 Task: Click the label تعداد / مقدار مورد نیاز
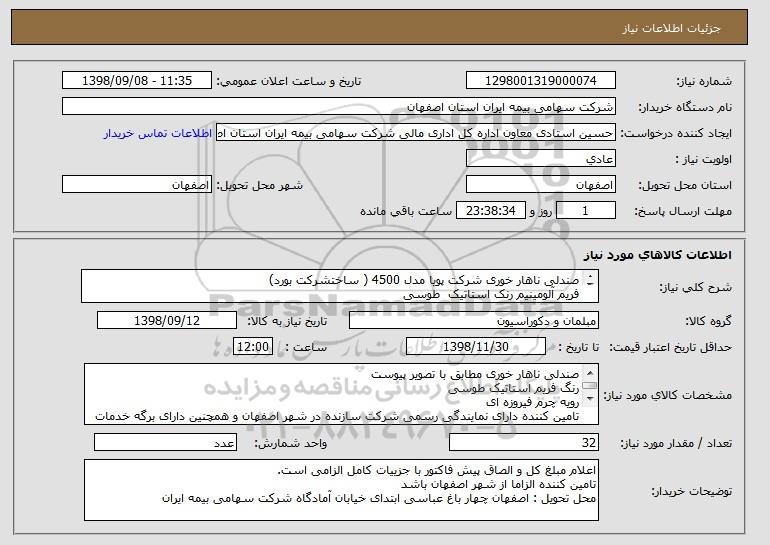coord(676,443)
